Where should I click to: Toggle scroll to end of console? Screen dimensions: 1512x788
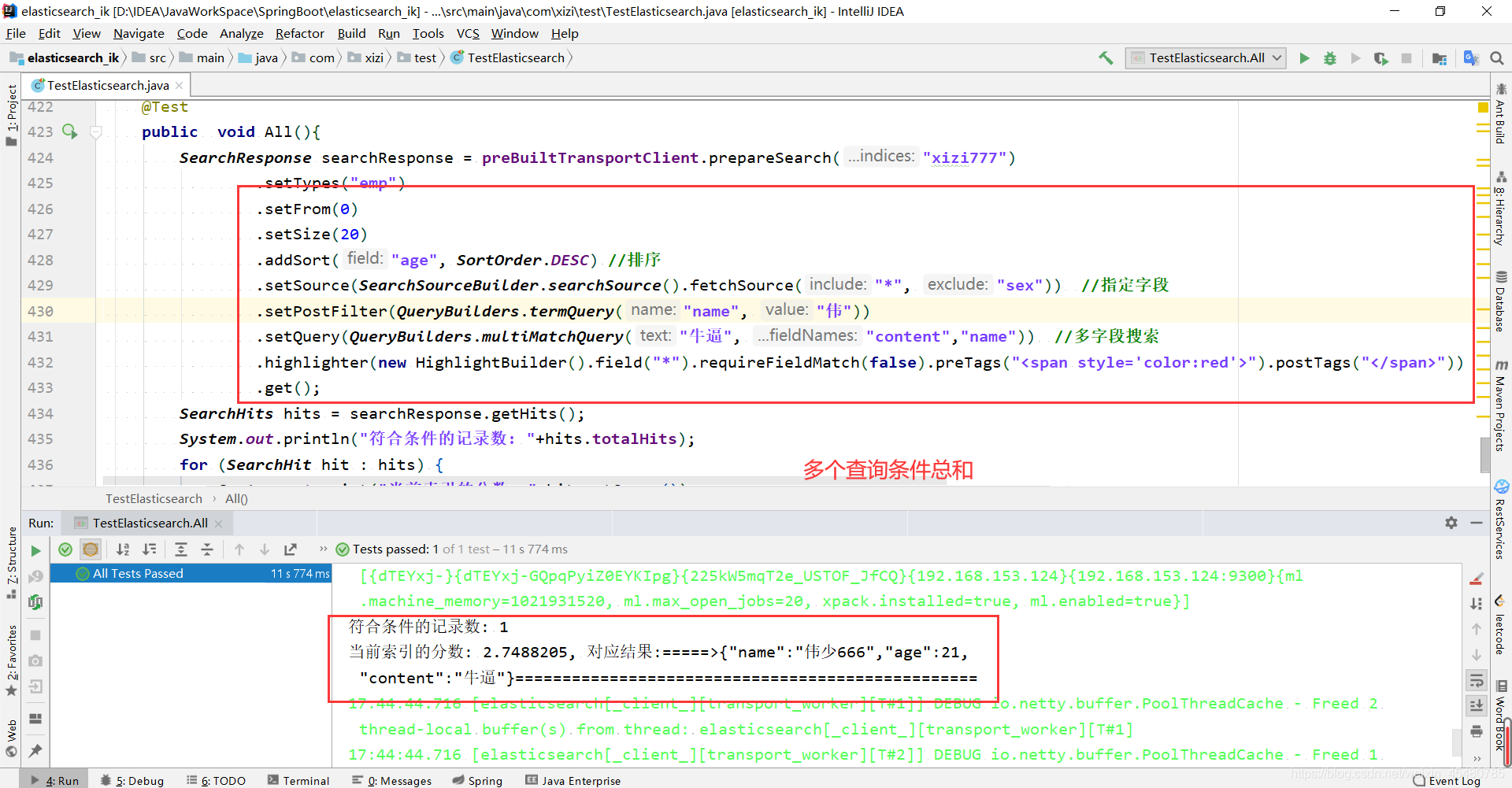[1477, 705]
